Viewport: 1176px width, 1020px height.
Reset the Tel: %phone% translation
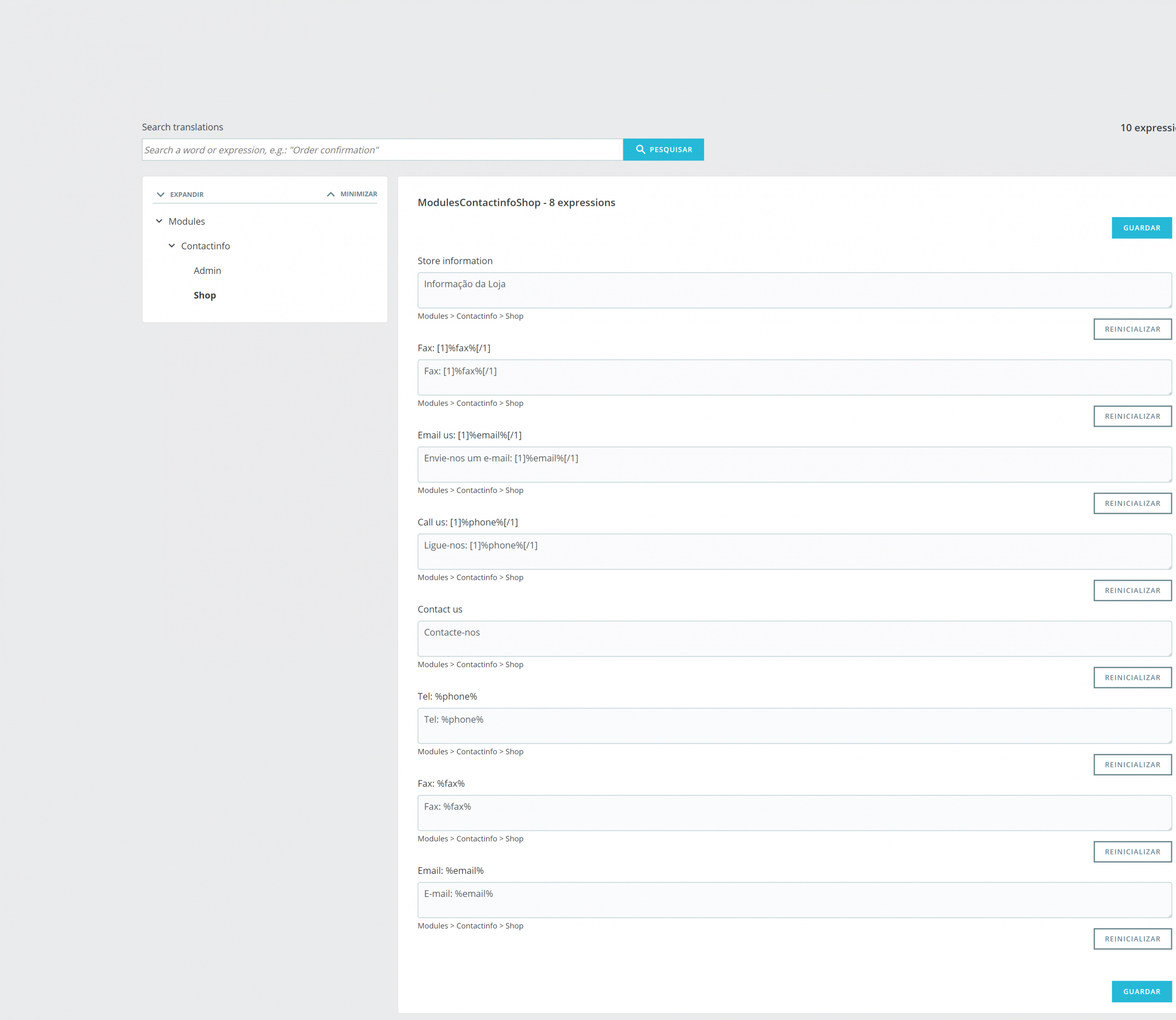click(1131, 765)
